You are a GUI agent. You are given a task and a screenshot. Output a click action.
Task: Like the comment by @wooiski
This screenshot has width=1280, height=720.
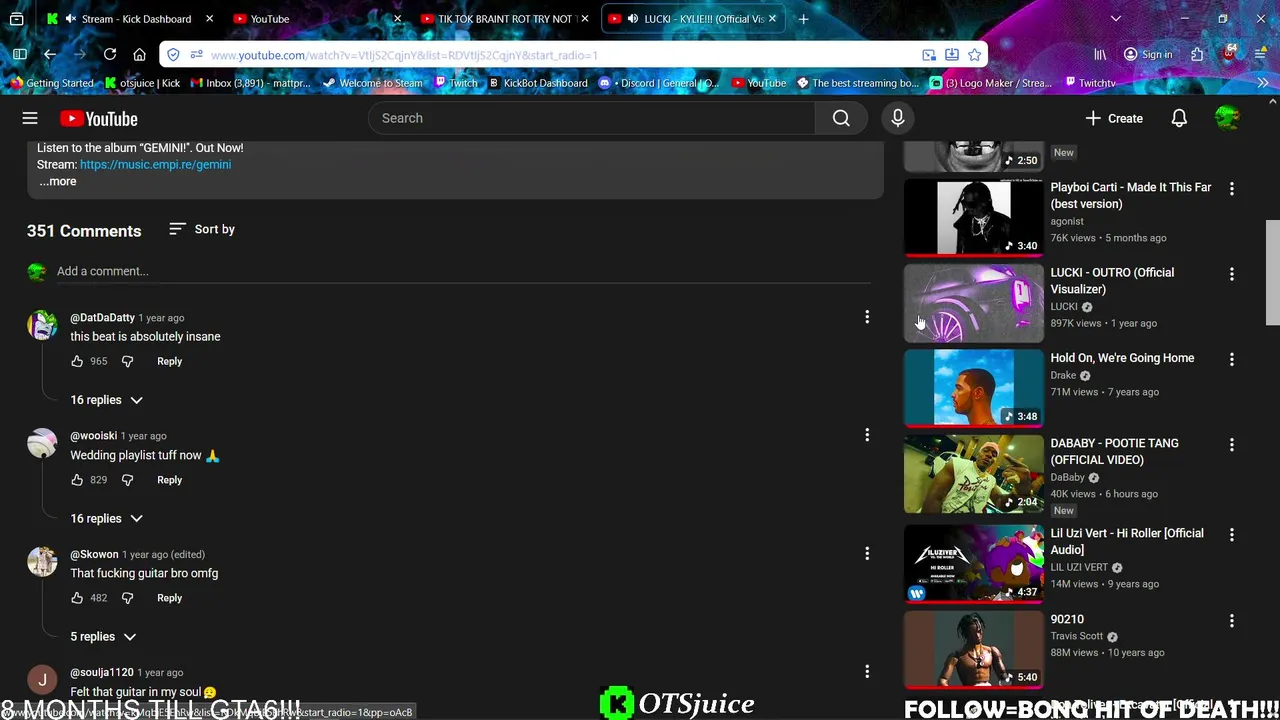(x=77, y=480)
